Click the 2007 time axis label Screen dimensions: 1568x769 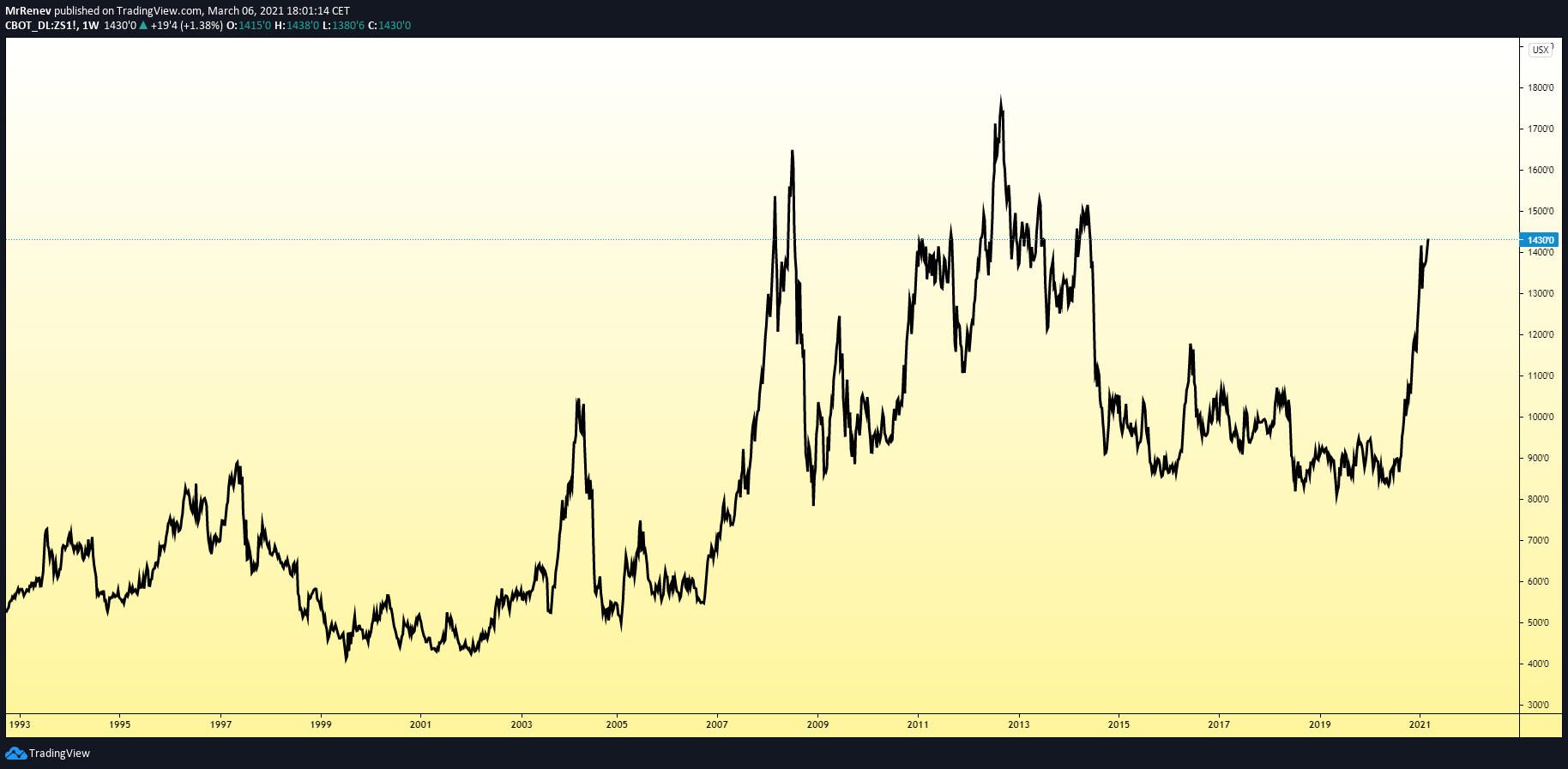click(x=717, y=724)
